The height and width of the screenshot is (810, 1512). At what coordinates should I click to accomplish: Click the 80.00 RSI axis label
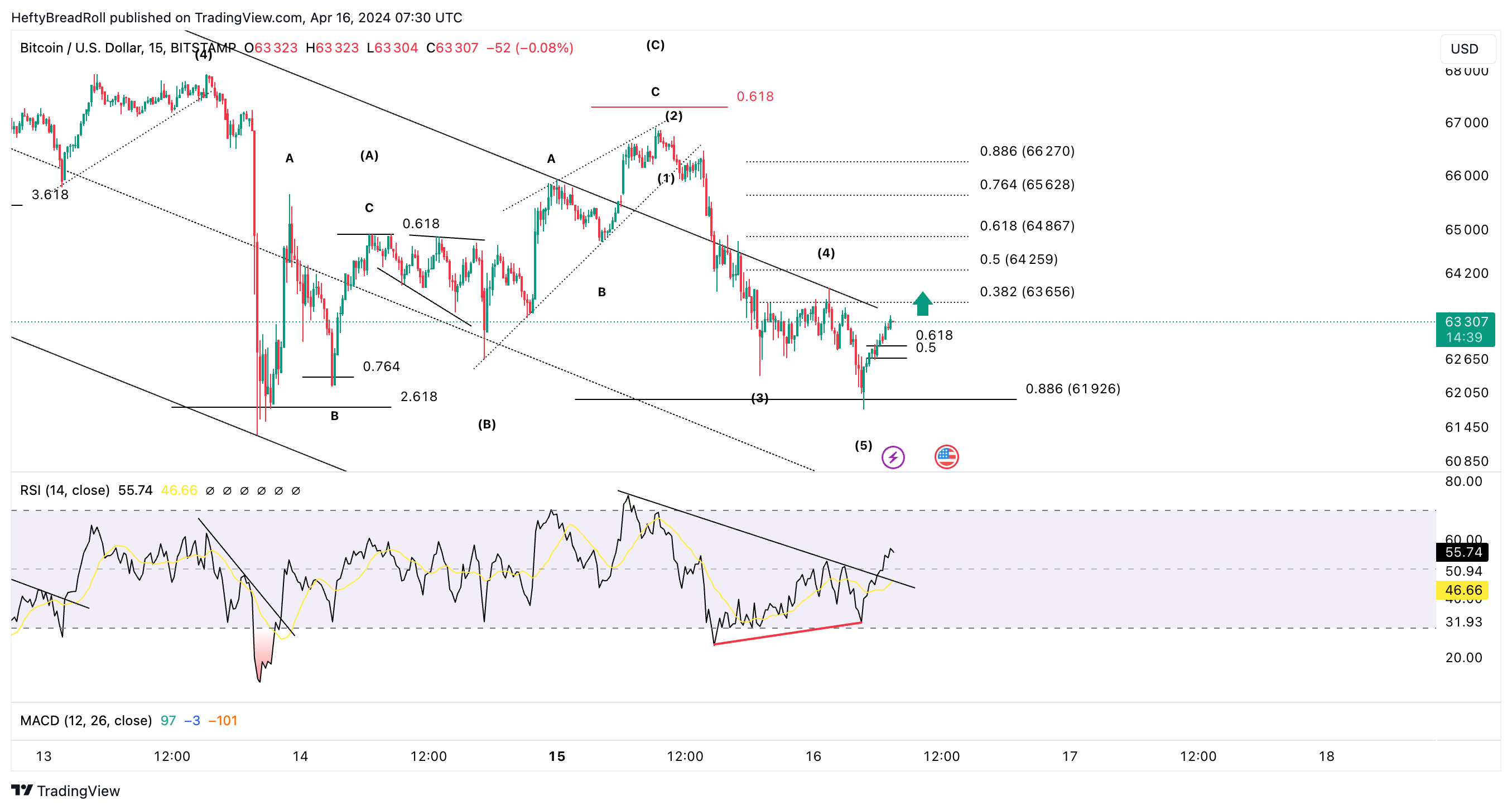[x=1463, y=481]
